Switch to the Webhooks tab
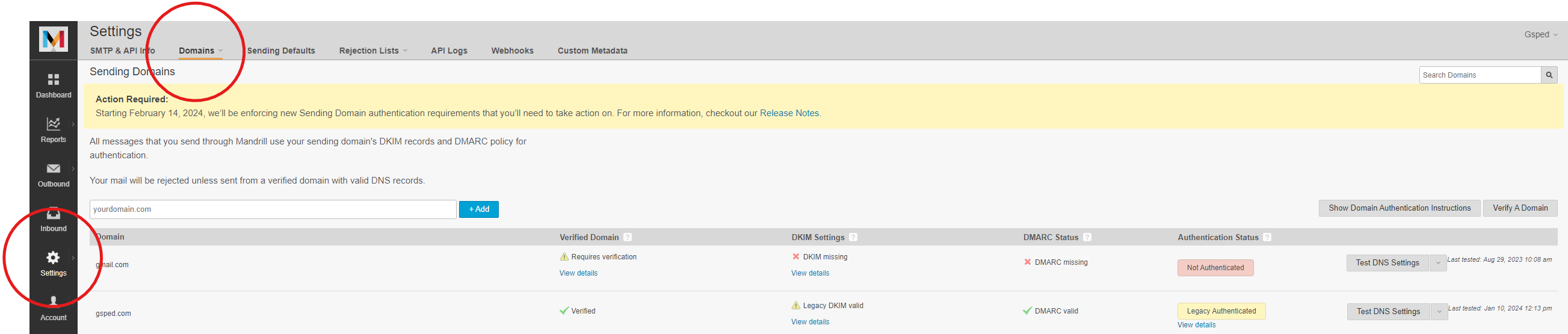Image resolution: width=1568 pixels, height=334 pixels. 512,51
